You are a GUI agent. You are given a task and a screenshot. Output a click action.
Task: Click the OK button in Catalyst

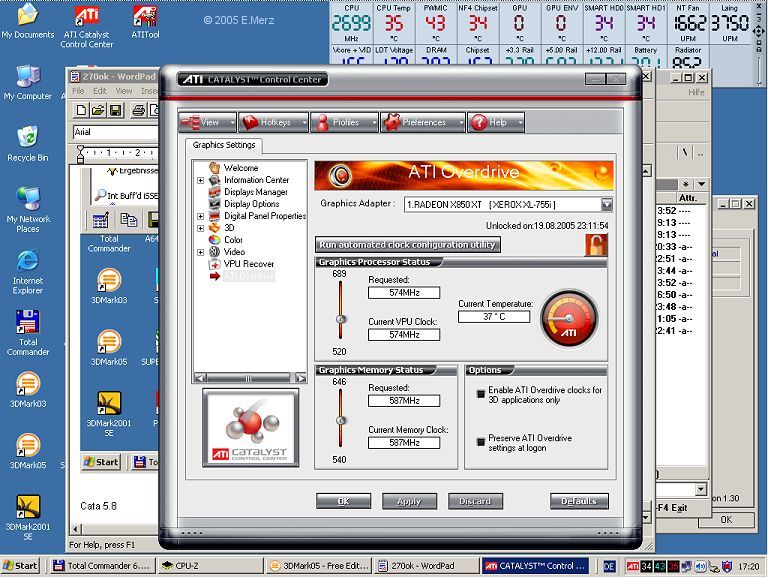click(x=343, y=501)
